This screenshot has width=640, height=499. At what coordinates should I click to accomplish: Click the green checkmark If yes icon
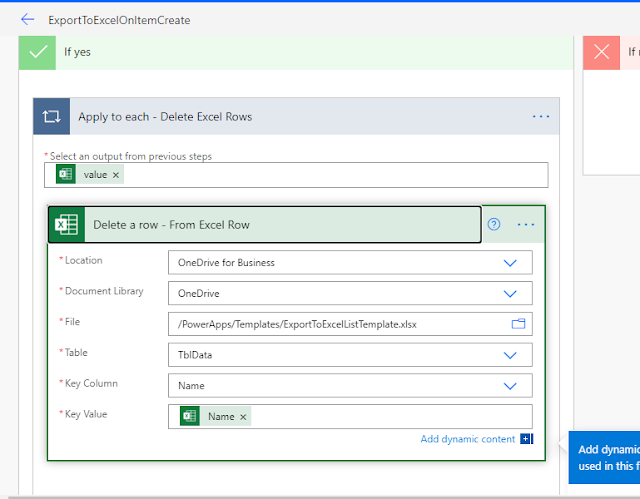pyautogui.click(x=37, y=52)
